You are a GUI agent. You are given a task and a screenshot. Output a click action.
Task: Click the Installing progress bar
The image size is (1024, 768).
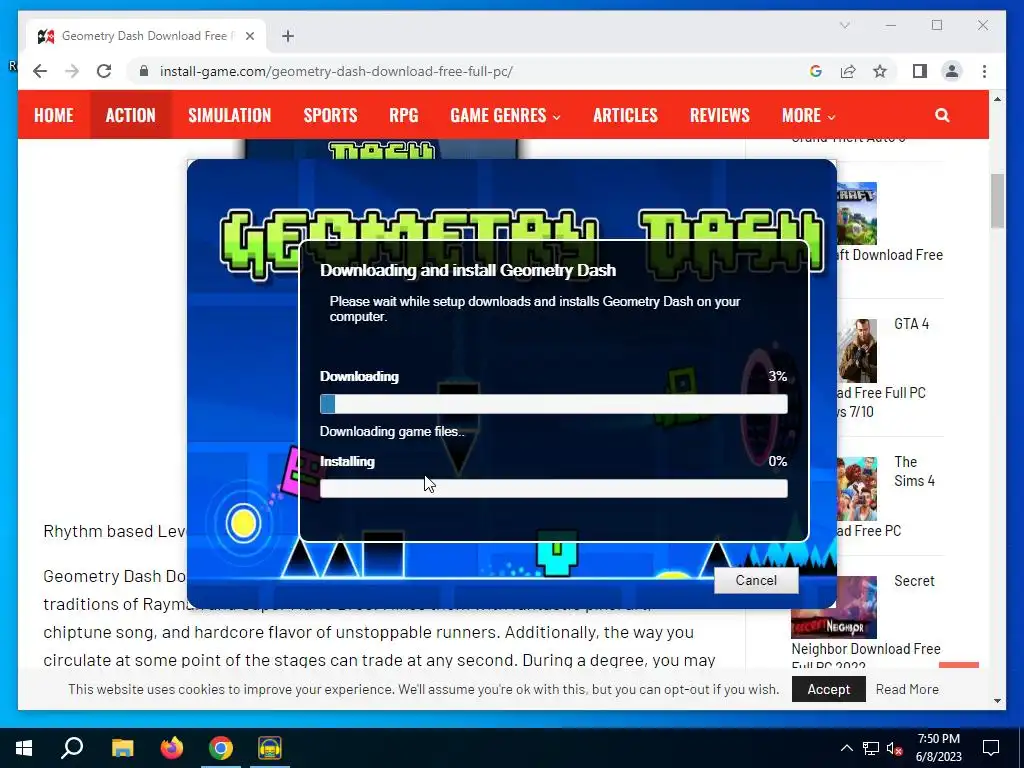coord(554,488)
